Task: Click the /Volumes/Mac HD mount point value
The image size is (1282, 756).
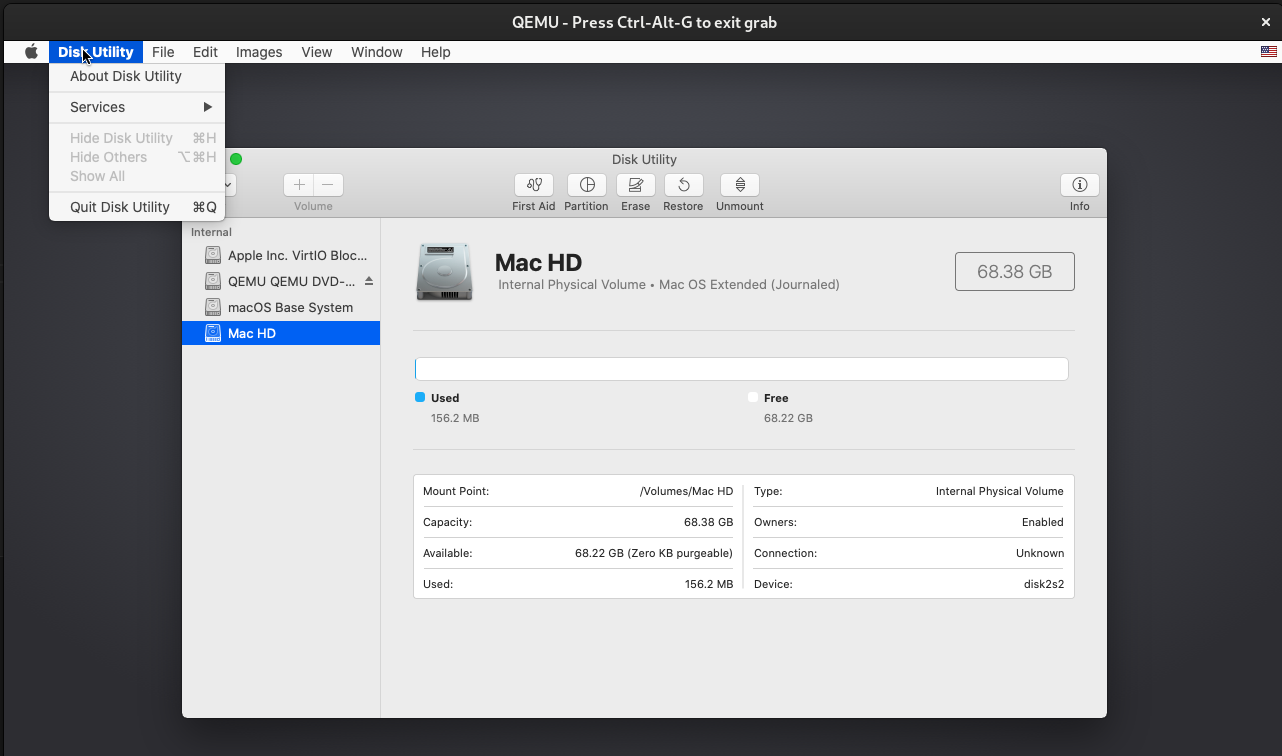Action: pyautogui.click(x=686, y=491)
